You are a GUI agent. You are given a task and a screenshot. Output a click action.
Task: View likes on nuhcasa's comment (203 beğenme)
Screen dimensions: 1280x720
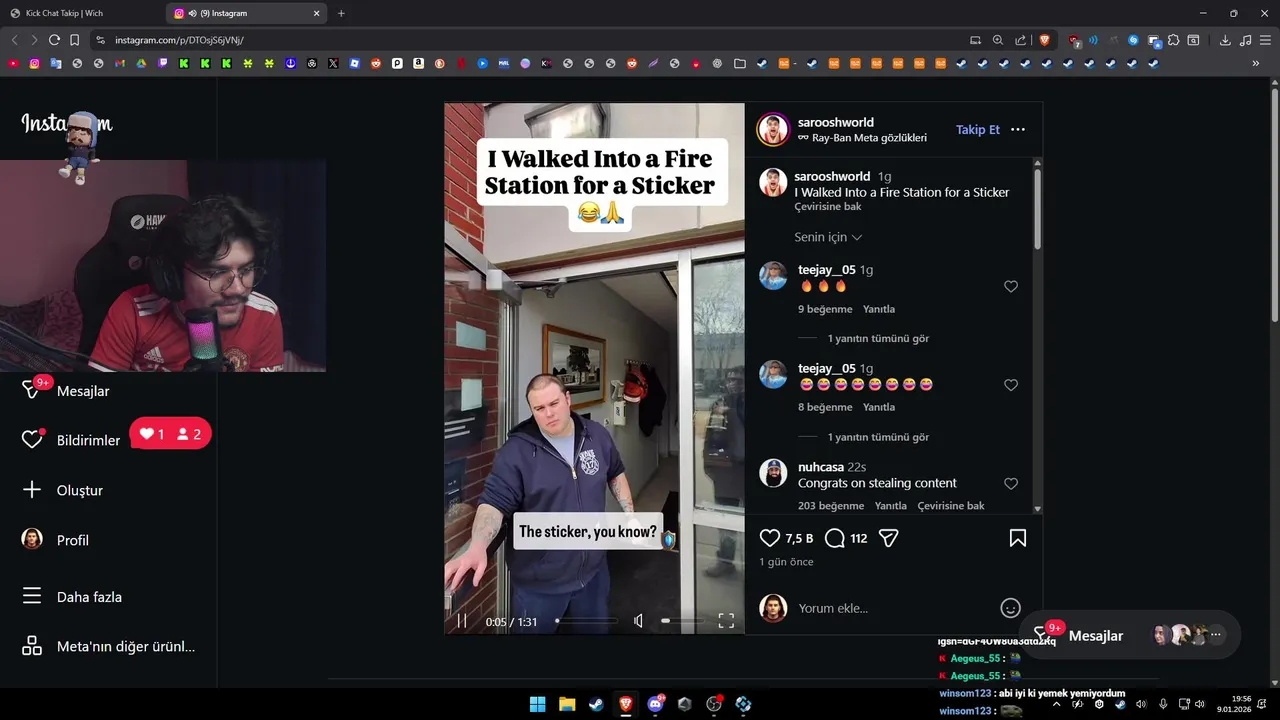click(831, 506)
